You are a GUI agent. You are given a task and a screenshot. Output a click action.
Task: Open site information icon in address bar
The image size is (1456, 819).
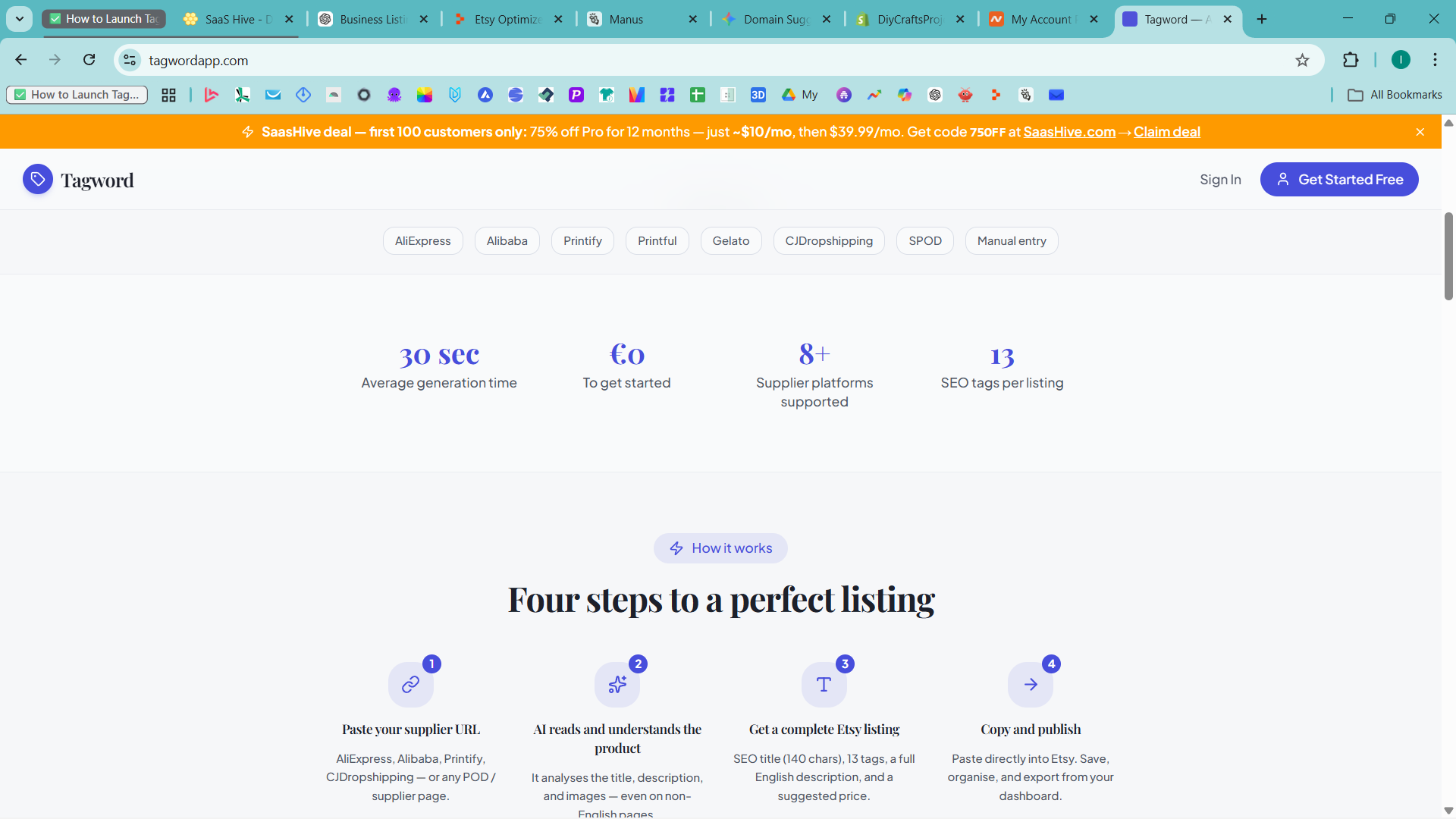coord(130,60)
